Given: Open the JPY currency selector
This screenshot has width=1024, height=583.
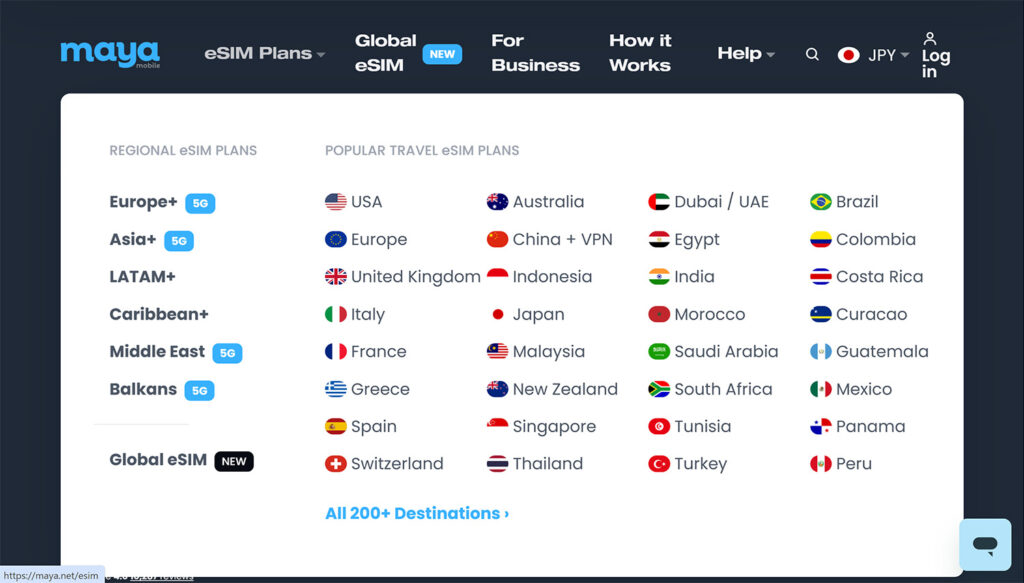Looking at the screenshot, I should [x=874, y=55].
